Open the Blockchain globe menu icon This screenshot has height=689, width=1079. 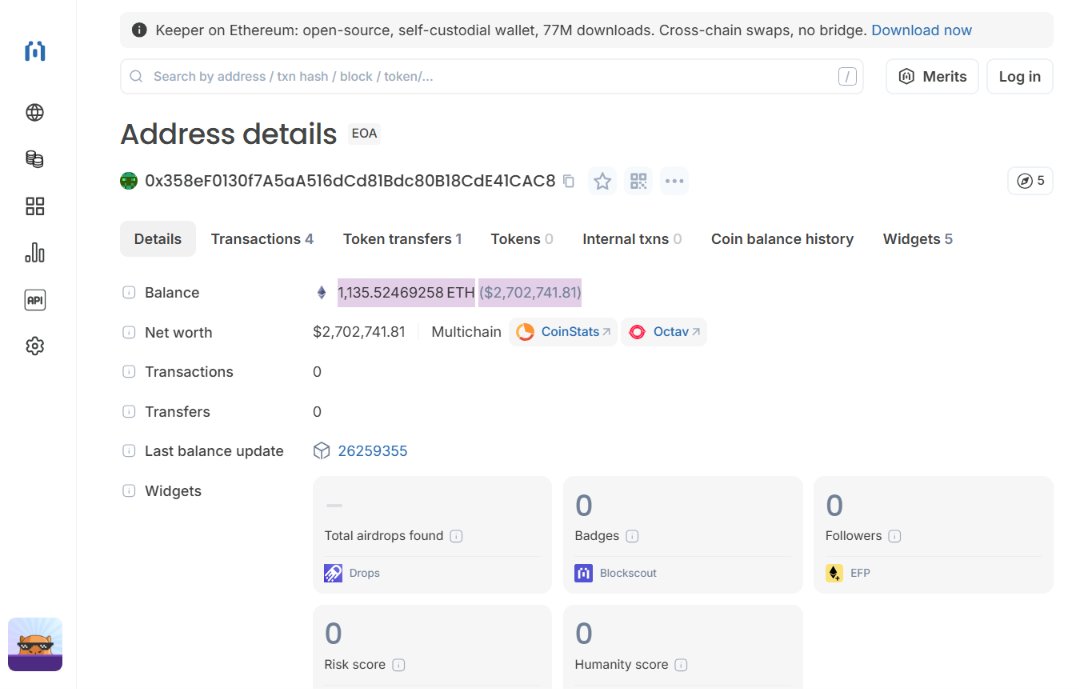pyautogui.click(x=34, y=112)
